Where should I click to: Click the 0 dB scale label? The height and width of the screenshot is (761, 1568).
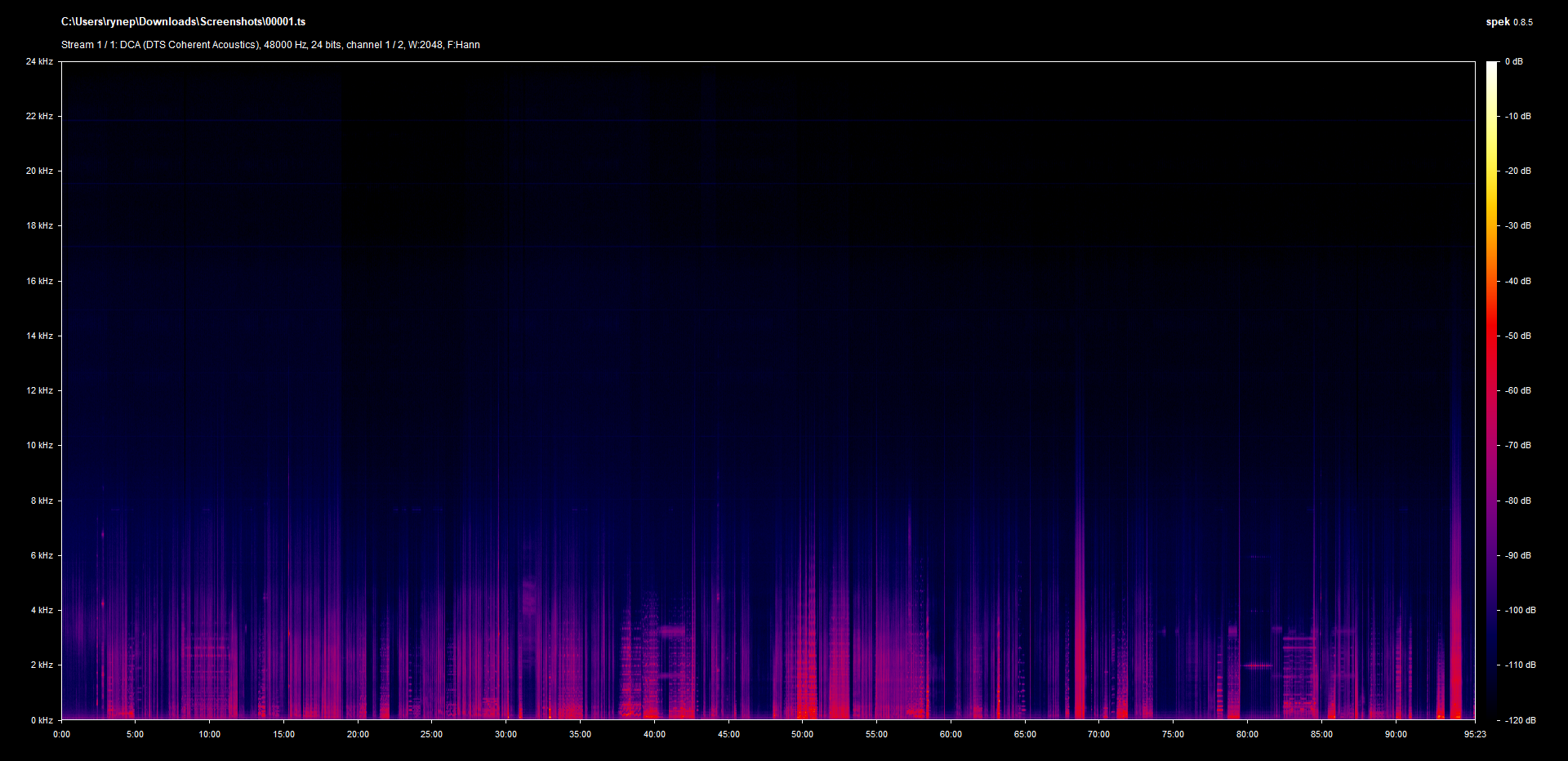pyautogui.click(x=1514, y=61)
